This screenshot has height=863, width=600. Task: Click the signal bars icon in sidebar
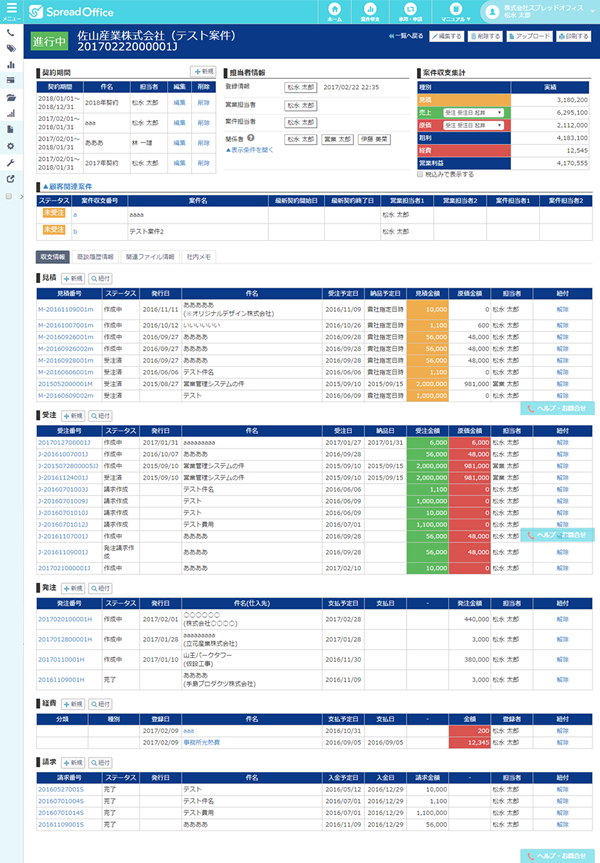click(11, 113)
